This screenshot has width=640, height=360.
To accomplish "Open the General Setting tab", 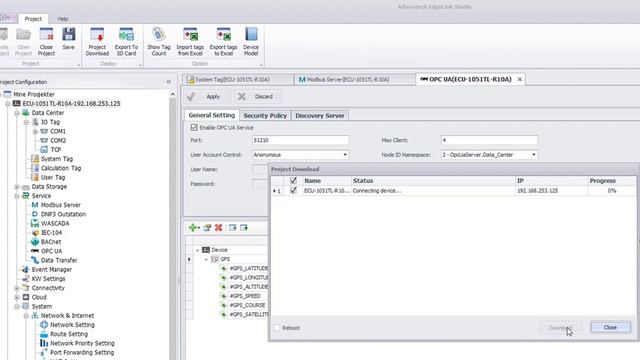I will click(x=211, y=115).
